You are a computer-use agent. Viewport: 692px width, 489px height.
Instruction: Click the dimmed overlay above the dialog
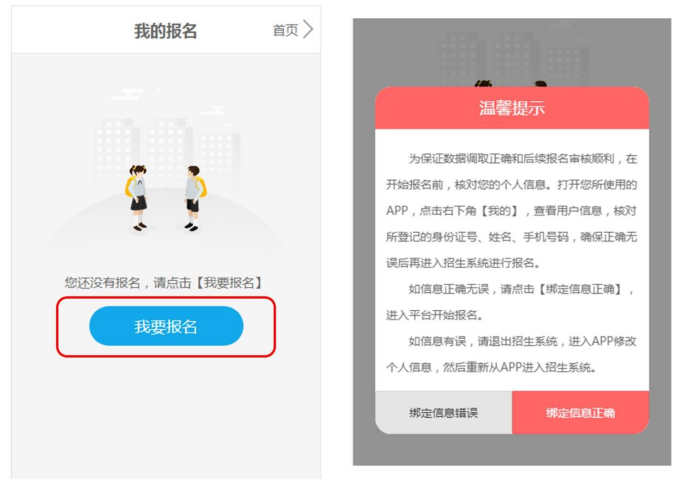click(512, 51)
